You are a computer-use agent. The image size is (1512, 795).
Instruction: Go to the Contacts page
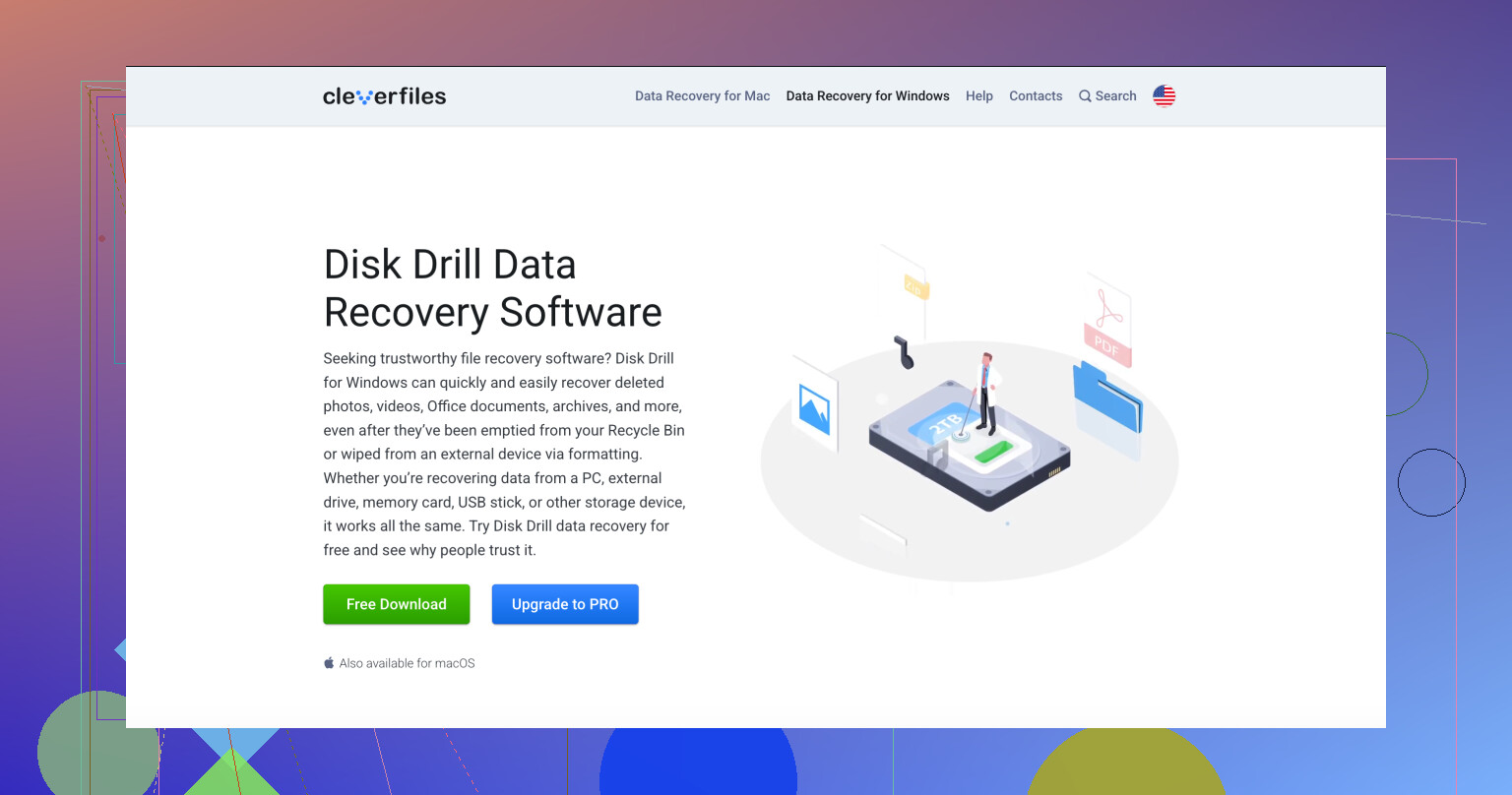point(1036,95)
